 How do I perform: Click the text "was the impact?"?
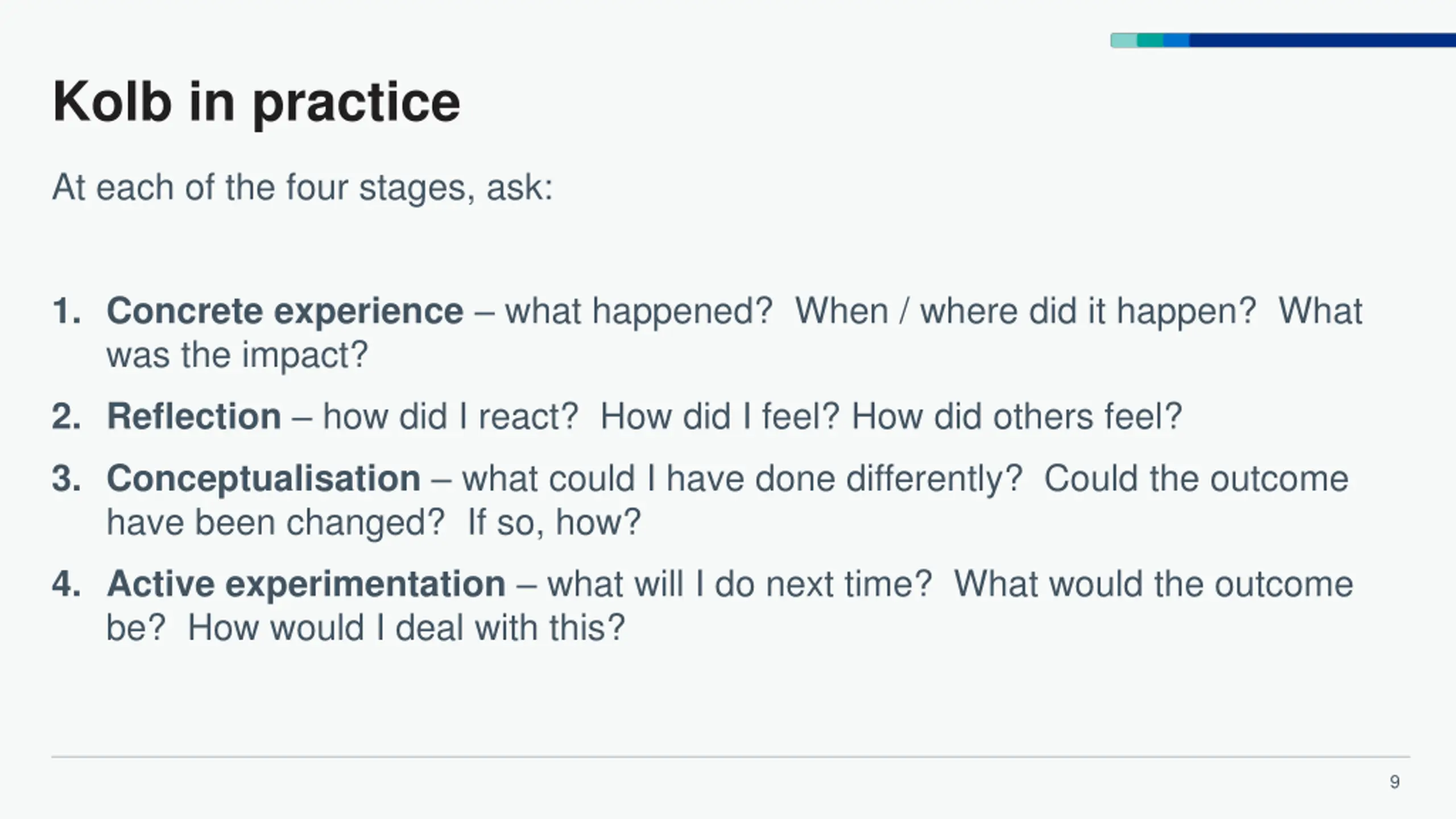pyautogui.click(x=238, y=355)
